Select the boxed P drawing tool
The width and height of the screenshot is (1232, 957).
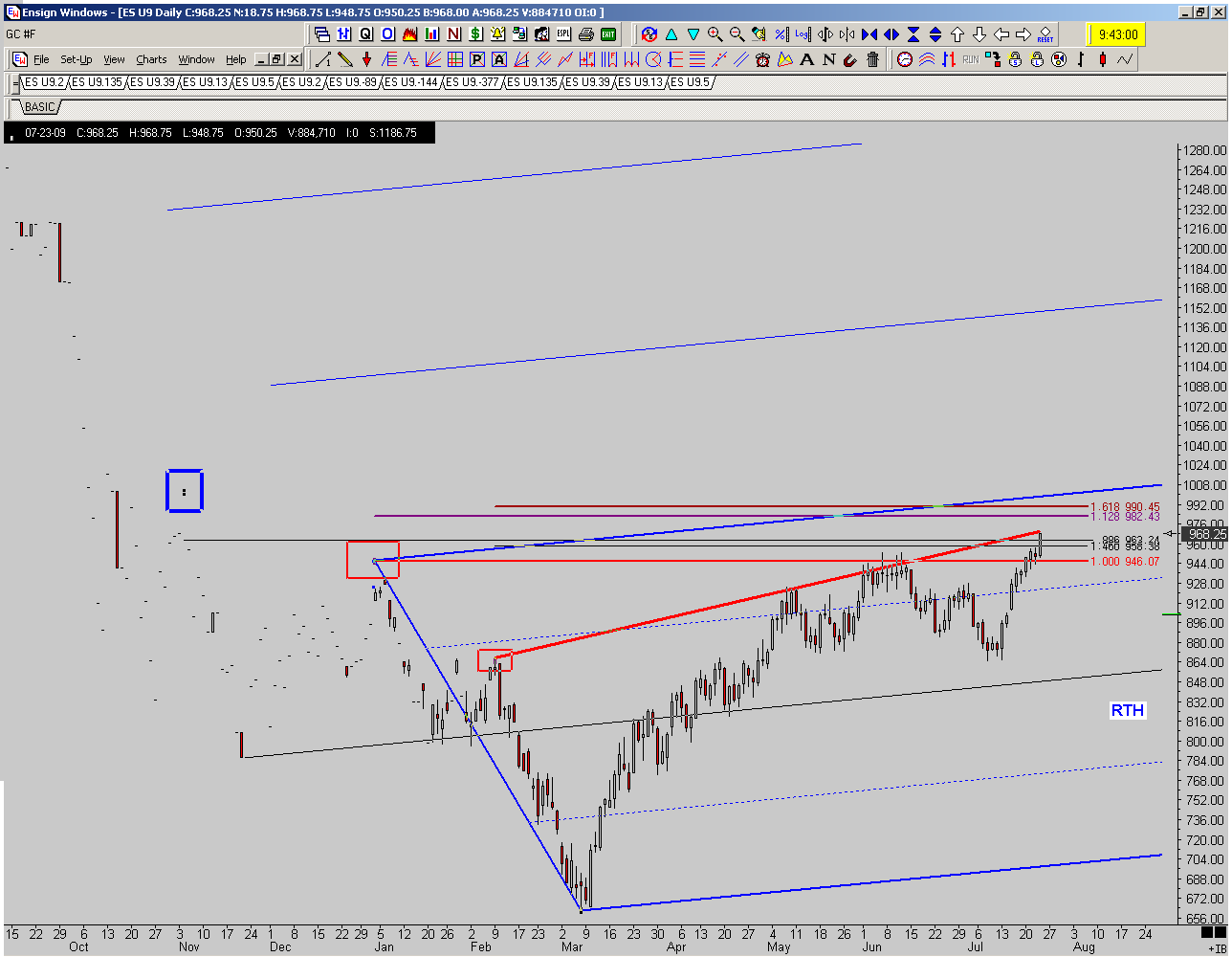[476, 59]
